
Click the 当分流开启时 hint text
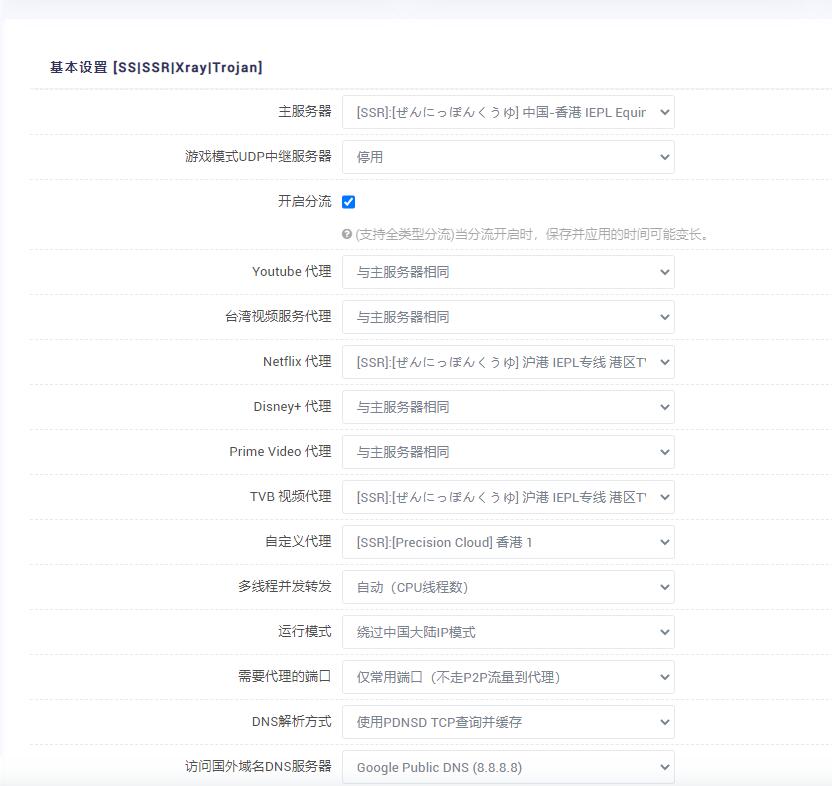point(533,234)
